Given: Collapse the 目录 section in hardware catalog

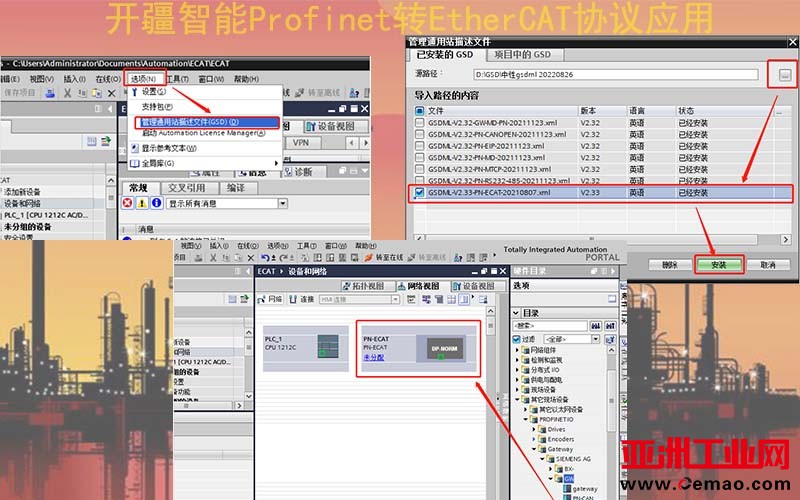Looking at the screenshot, I should (516, 313).
